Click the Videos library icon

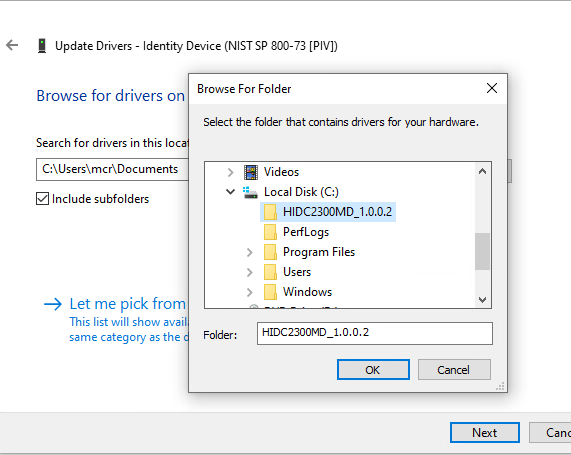251,172
